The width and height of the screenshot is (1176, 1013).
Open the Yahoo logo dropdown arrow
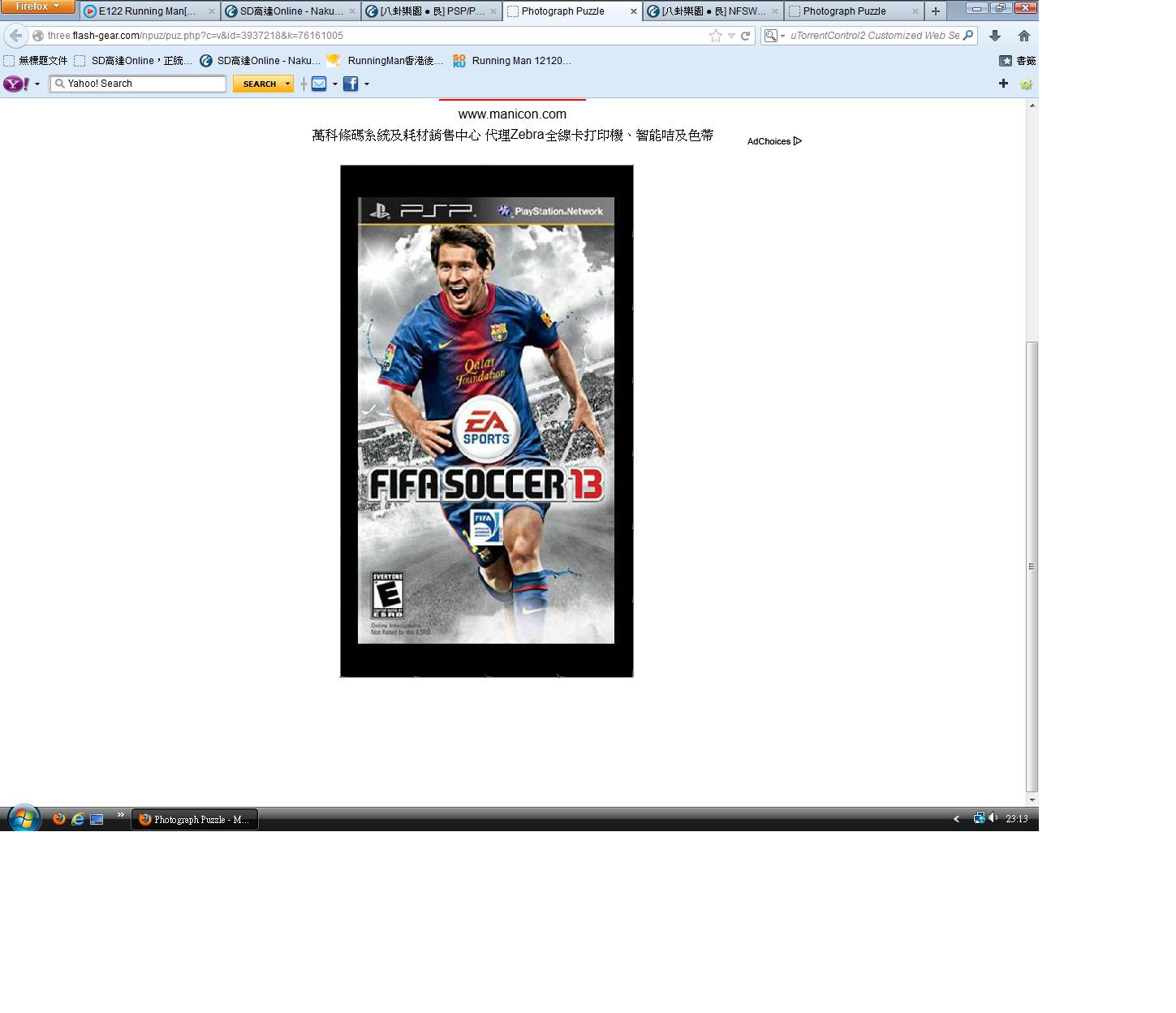(37, 84)
